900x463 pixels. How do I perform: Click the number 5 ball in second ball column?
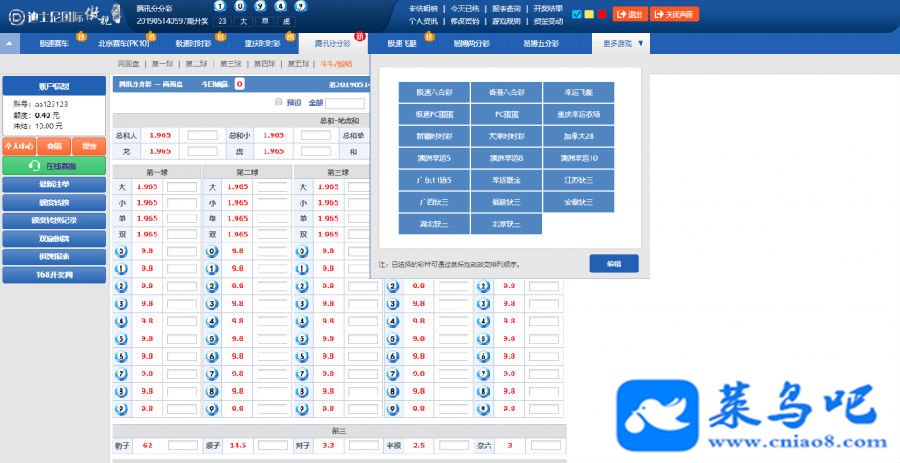coord(212,339)
